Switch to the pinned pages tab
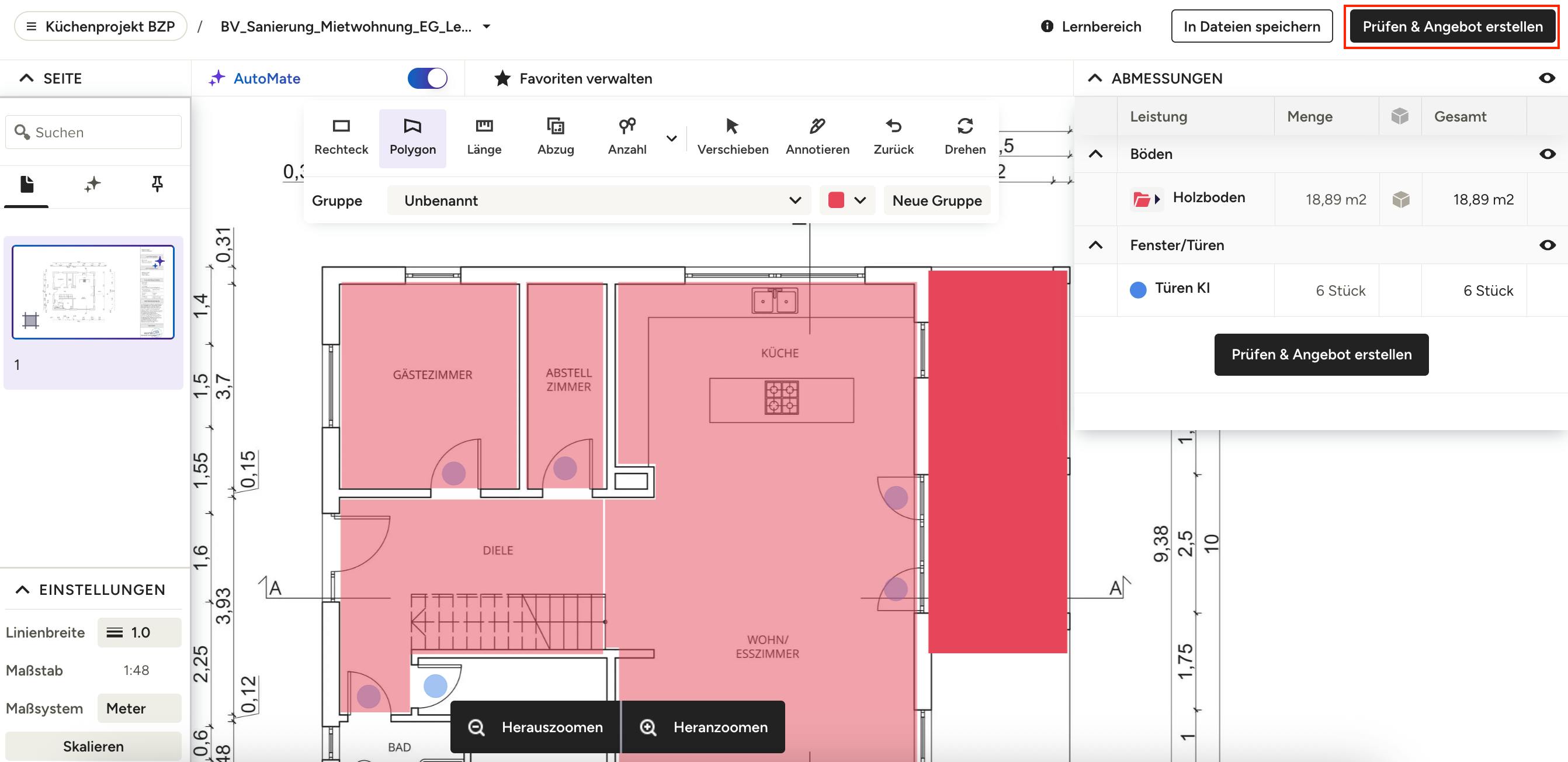1568x762 pixels. click(x=157, y=185)
